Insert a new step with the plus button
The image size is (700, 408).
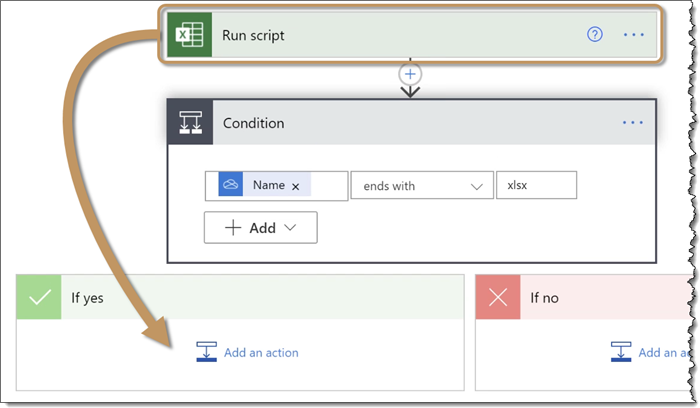pyautogui.click(x=410, y=73)
